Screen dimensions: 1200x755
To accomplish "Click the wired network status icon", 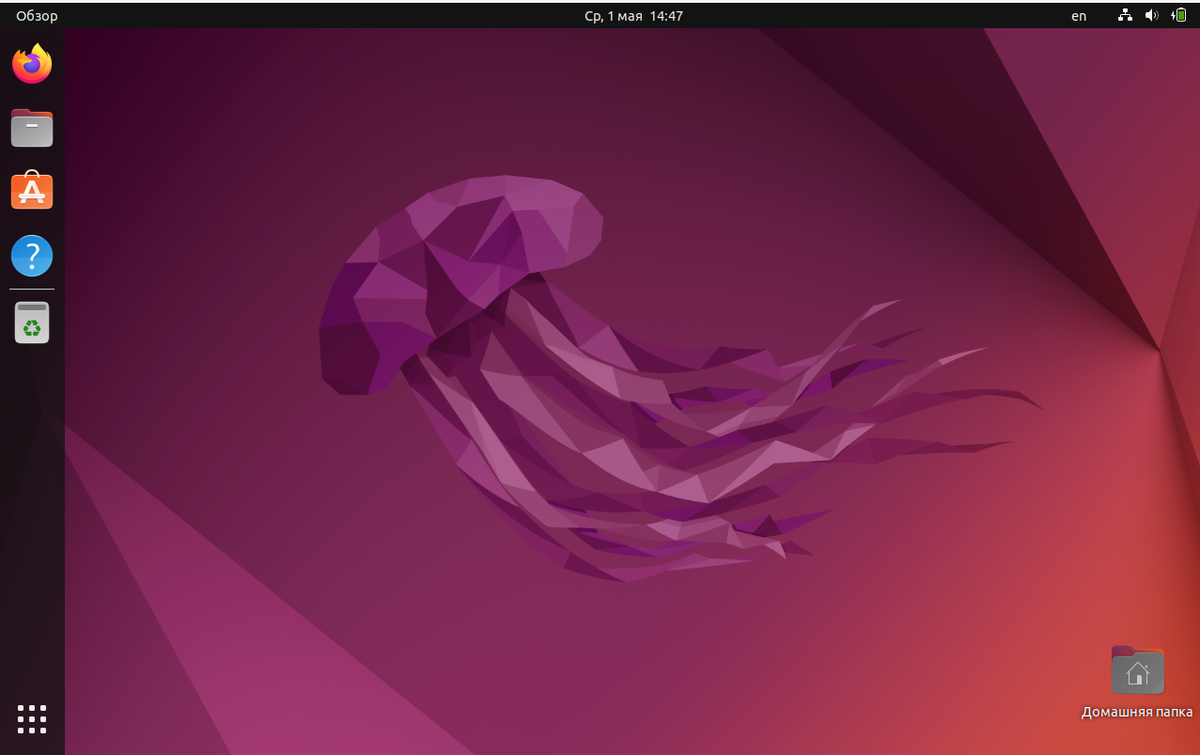I will pos(1125,15).
